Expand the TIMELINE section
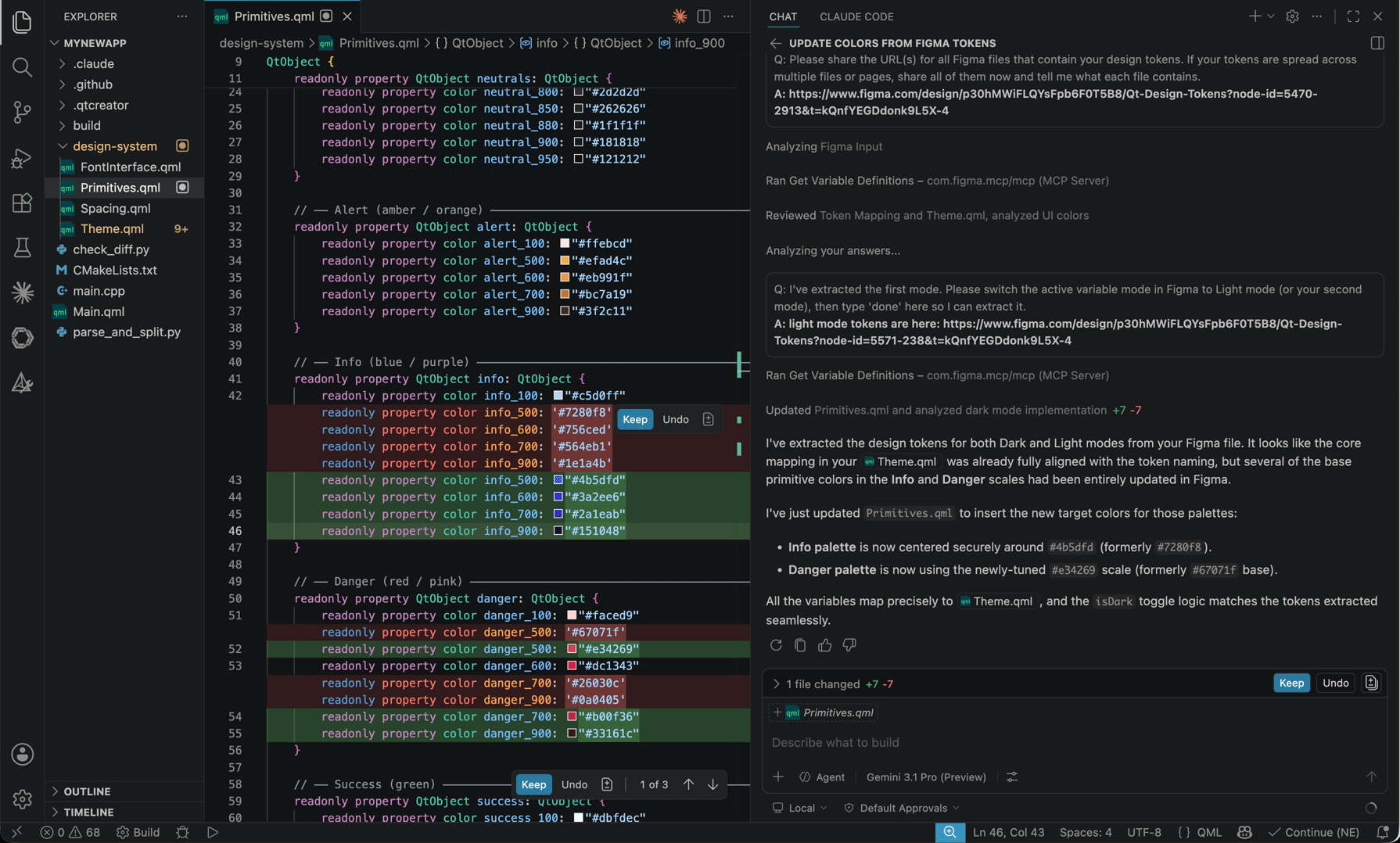This screenshot has width=1400, height=843. pyautogui.click(x=88, y=812)
